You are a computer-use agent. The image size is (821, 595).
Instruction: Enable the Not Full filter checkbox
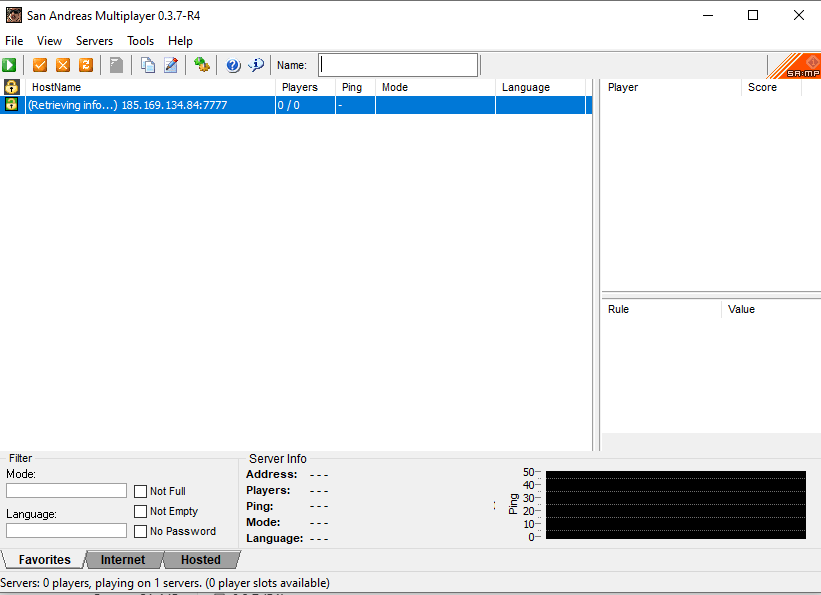coord(141,491)
